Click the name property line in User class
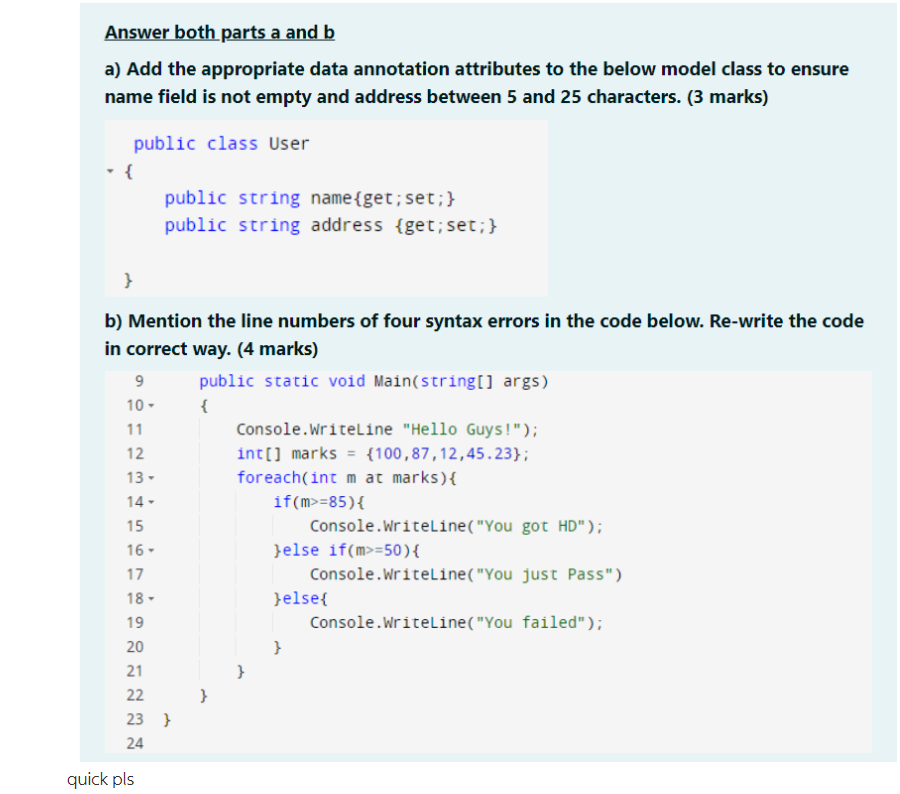This screenshot has width=900, height=794. [309, 197]
